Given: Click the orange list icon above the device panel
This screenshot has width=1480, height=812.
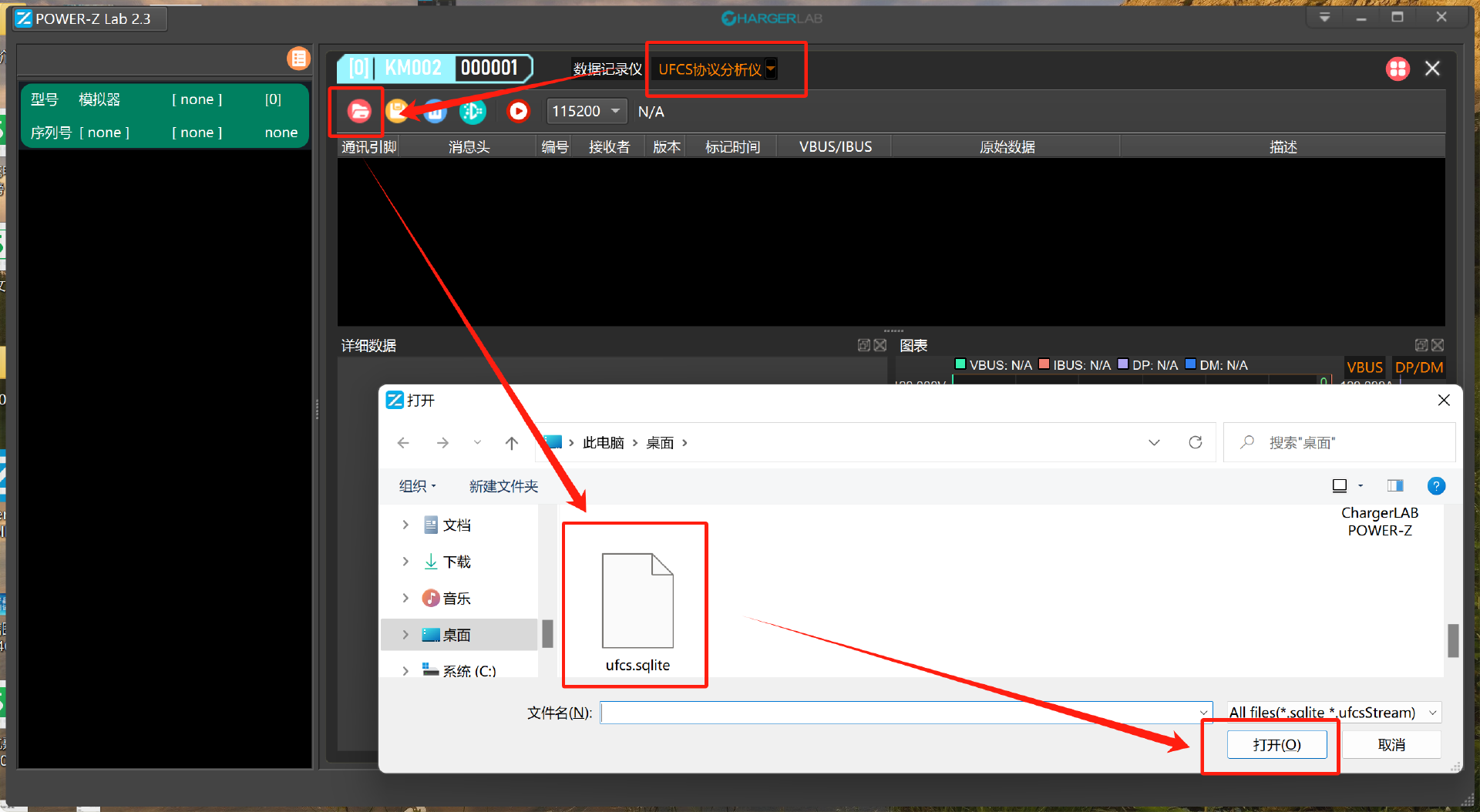Looking at the screenshot, I should tap(298, 58).
